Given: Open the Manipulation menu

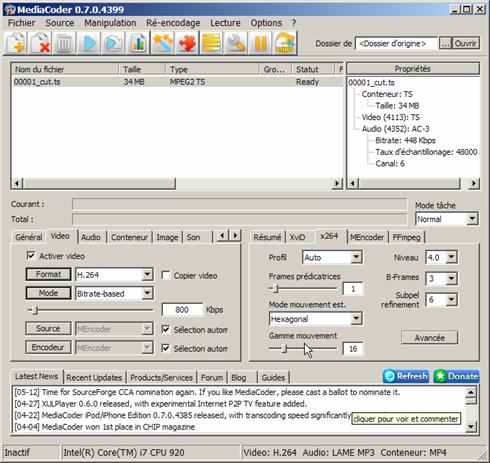Looking at the screenshot, I should [110, 23].
